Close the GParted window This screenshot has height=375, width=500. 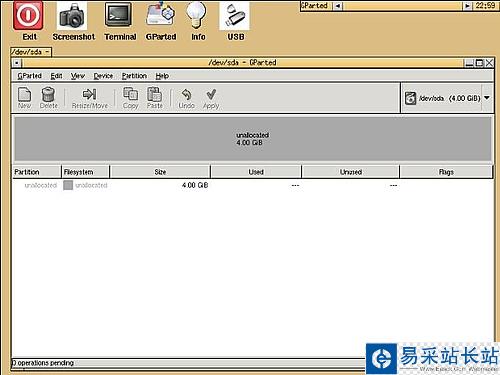point(489,63)
